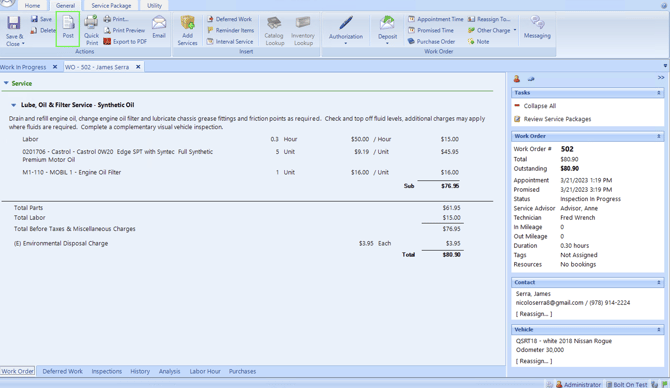The width and height of the screenshot is (670, 388).
Task: Click Bolt On Test in status bar
Action: tap(626, 385)
